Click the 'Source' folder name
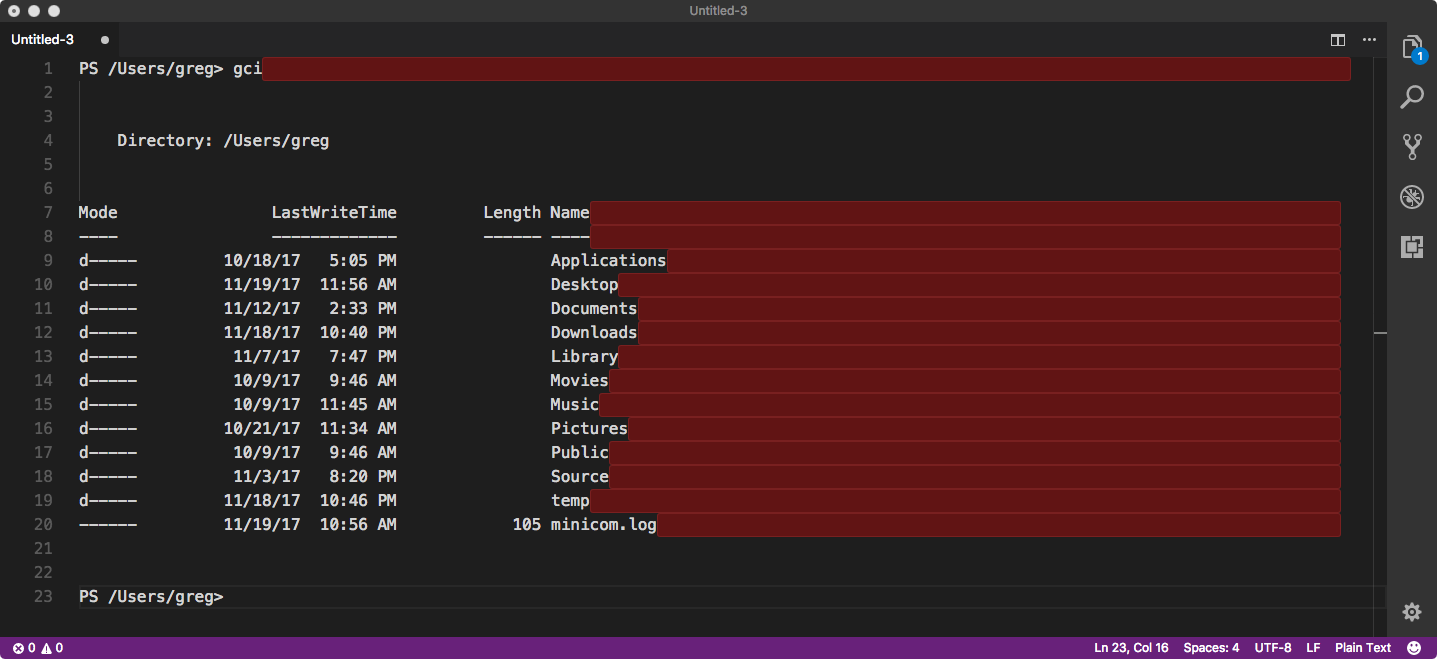This screenshot has width=1437, height=659. click(579, 477)
